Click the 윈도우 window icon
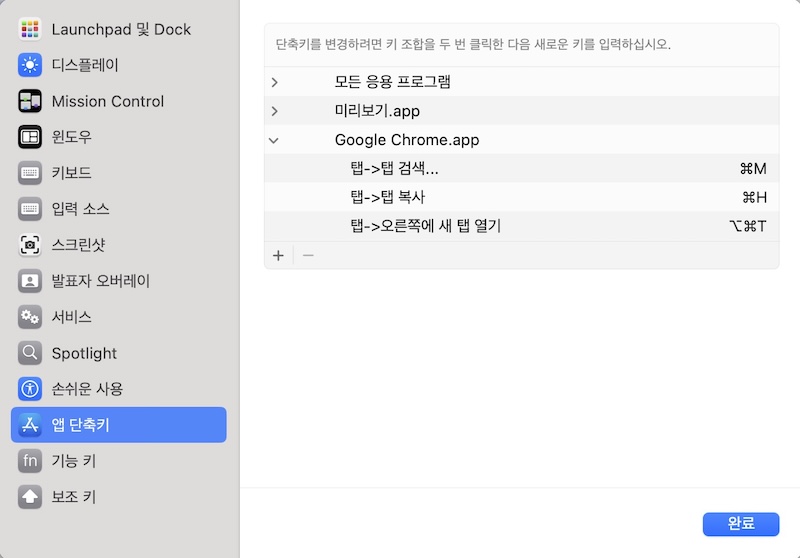Screen dimensions: 800x558 coord(30,137)
